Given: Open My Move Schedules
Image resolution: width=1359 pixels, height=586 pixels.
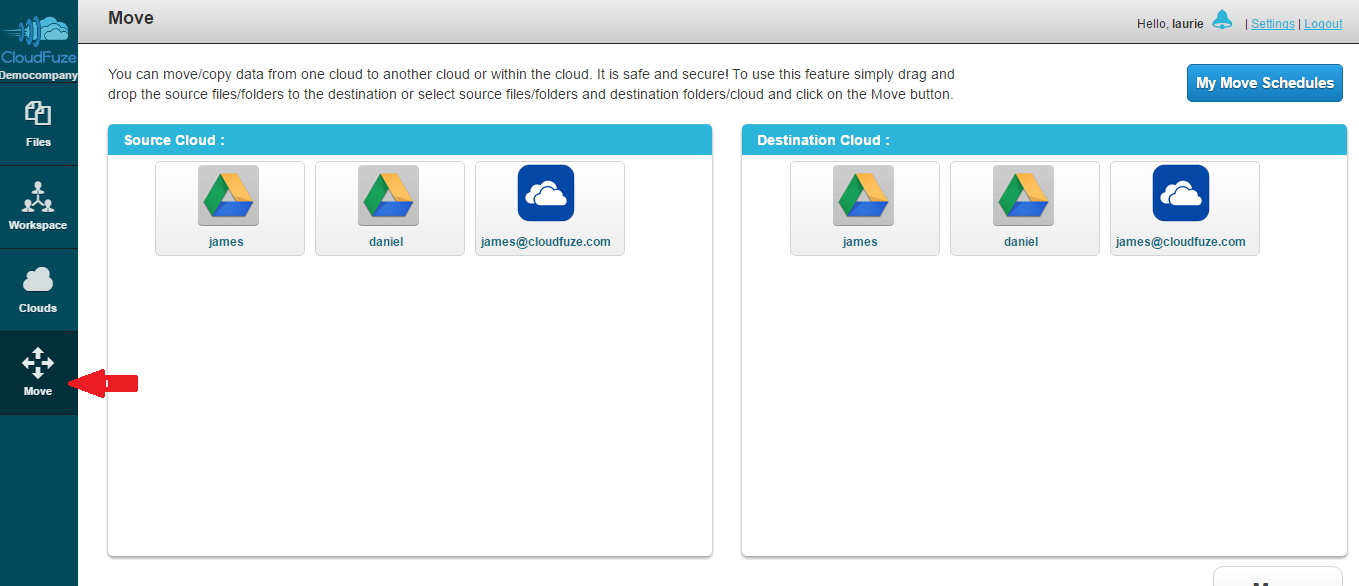Looking at the screenshot, I should 1265,83.
